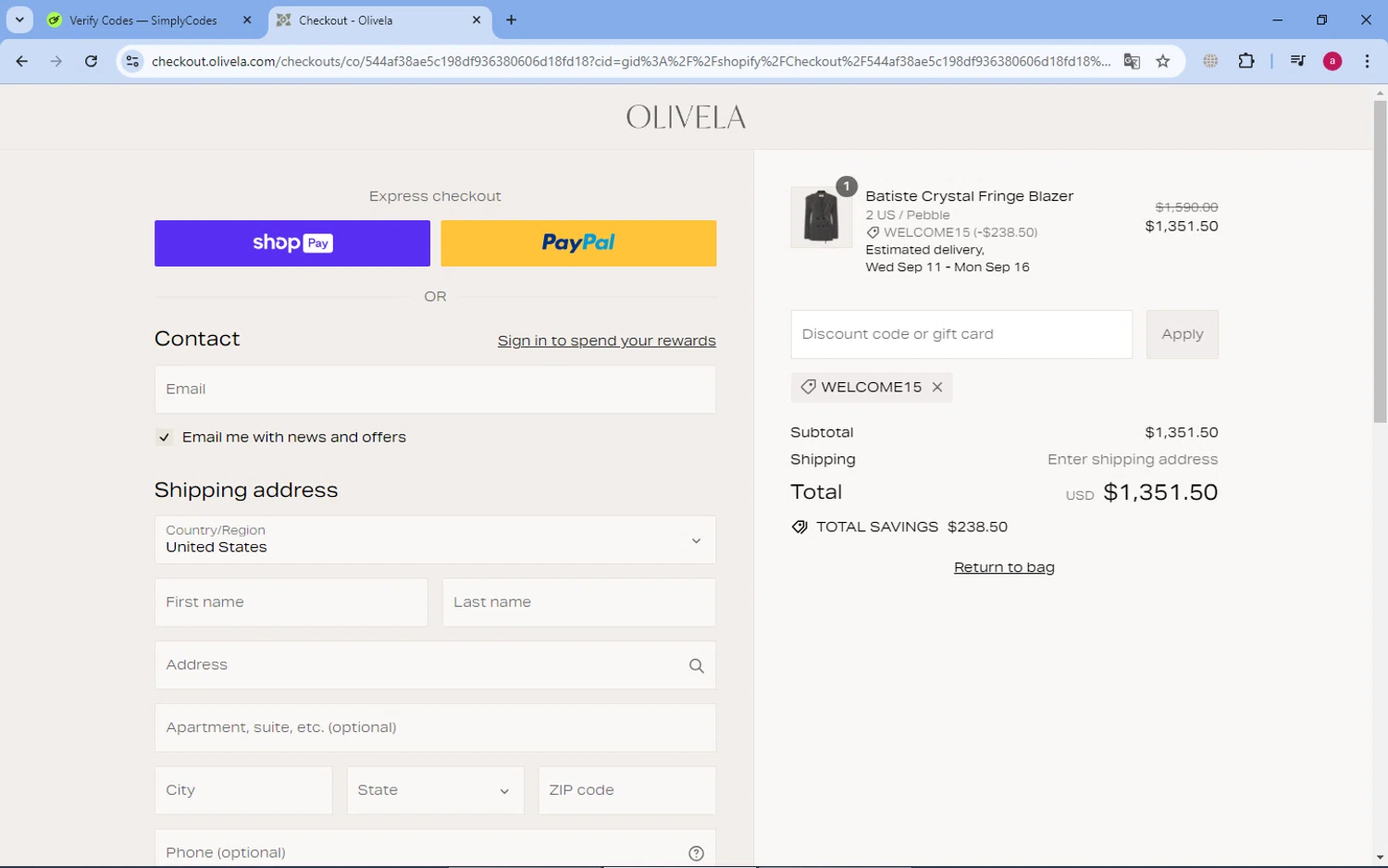Click the address bar URL
The width and height of the screenshot is (1388, 868).
point(631,61)
